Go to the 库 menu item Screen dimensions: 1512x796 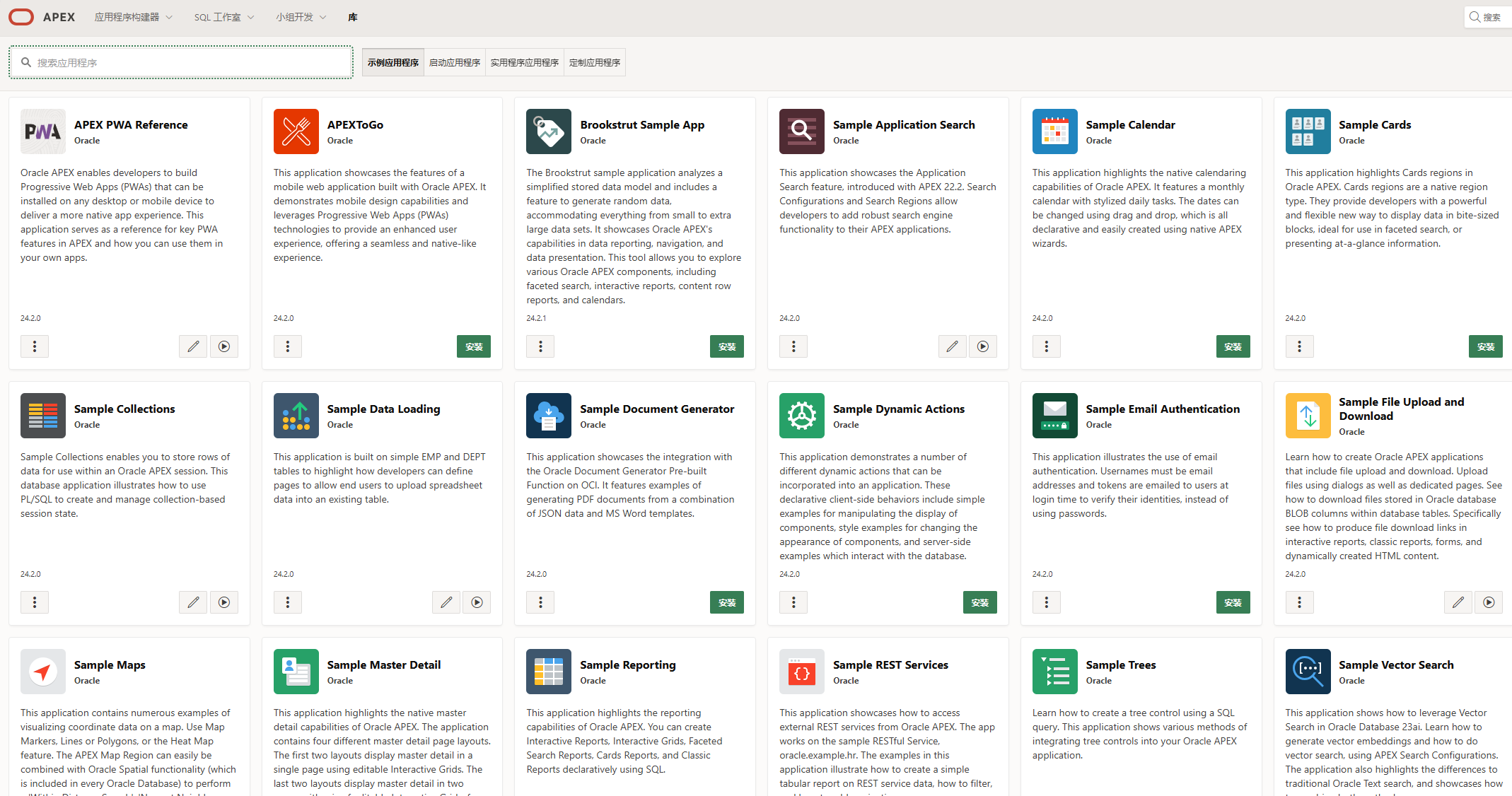click(353, 17)
